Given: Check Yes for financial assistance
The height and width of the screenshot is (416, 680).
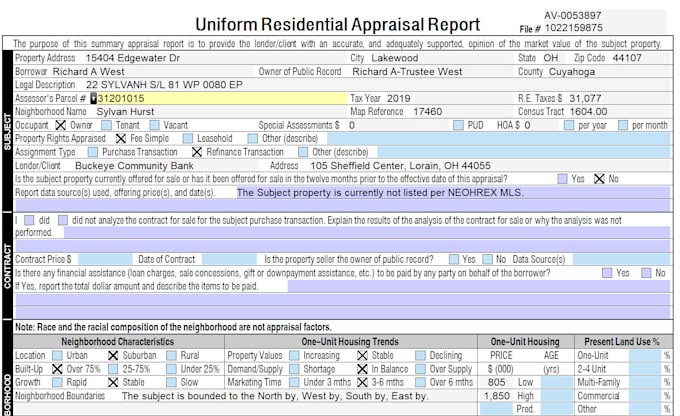Looking at the screenshot, I should (607, 273).
